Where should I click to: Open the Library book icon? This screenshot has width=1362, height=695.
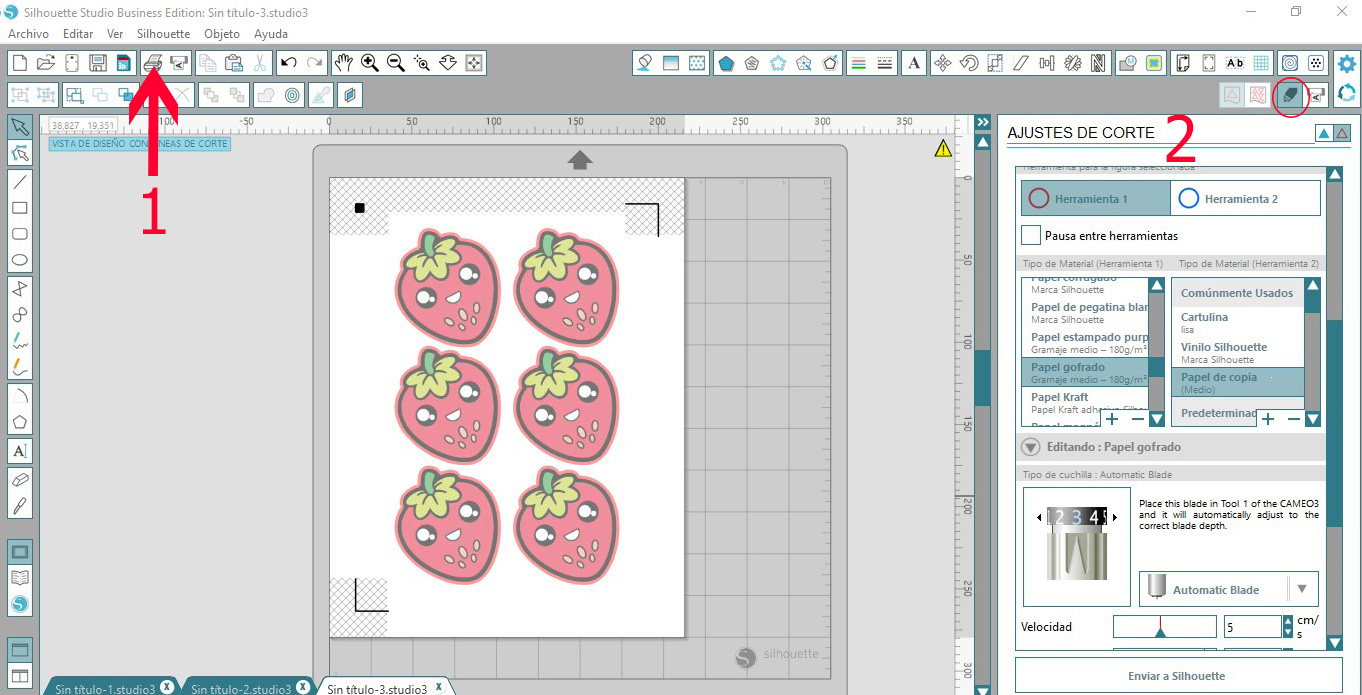[x=20, y=578]
